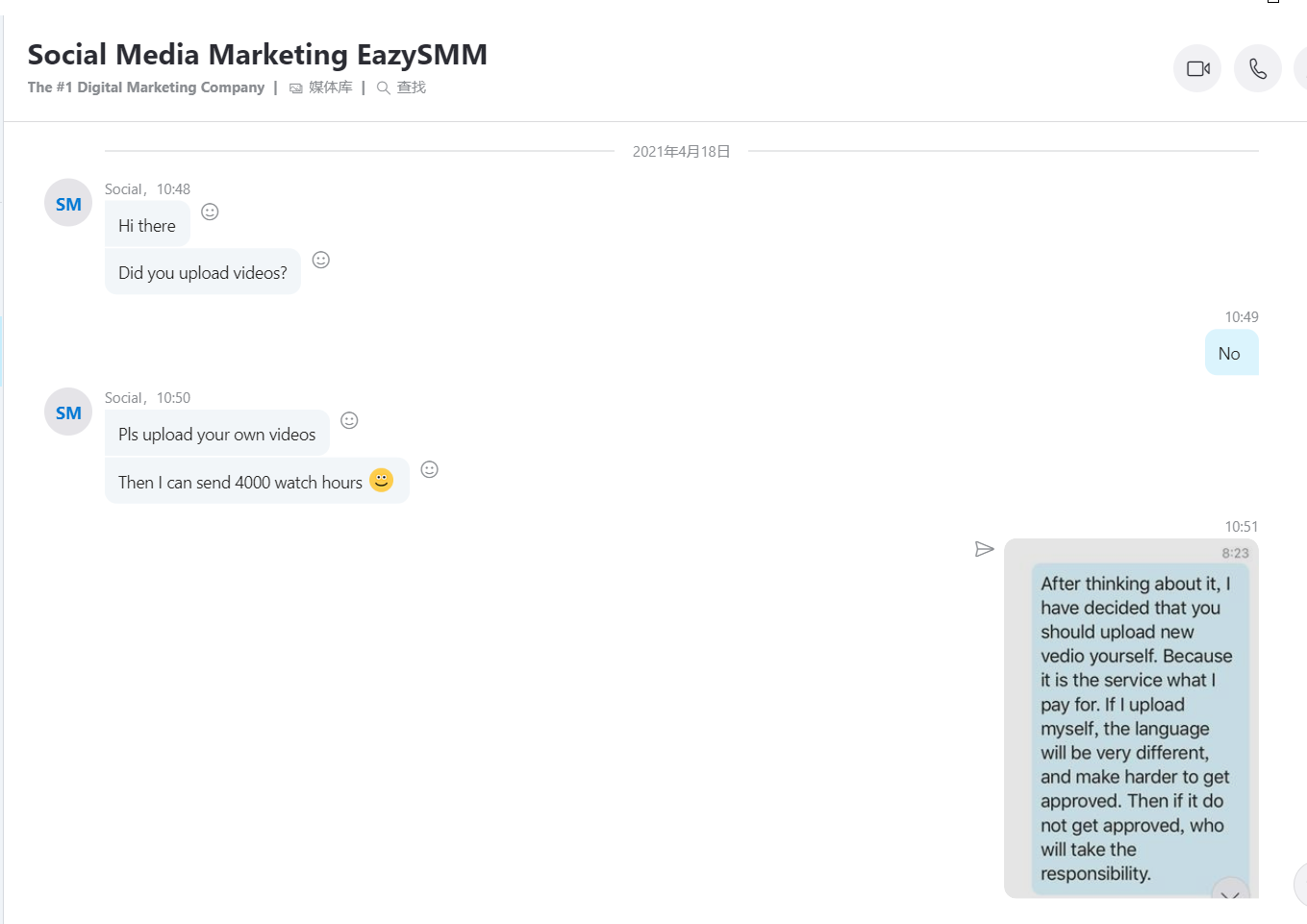Start an audio call
Image resolution: width=1307 pixels, height=924 pixels.
point(1258,68)
